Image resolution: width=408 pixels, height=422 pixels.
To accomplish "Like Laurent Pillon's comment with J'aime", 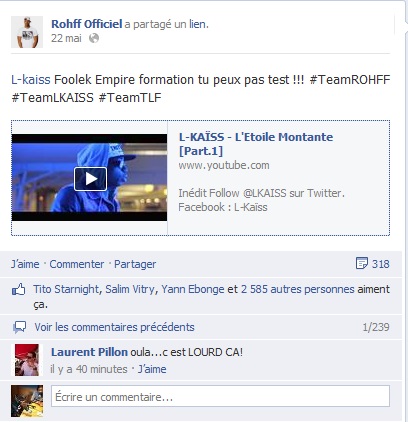I will click(x=152, y=369).
